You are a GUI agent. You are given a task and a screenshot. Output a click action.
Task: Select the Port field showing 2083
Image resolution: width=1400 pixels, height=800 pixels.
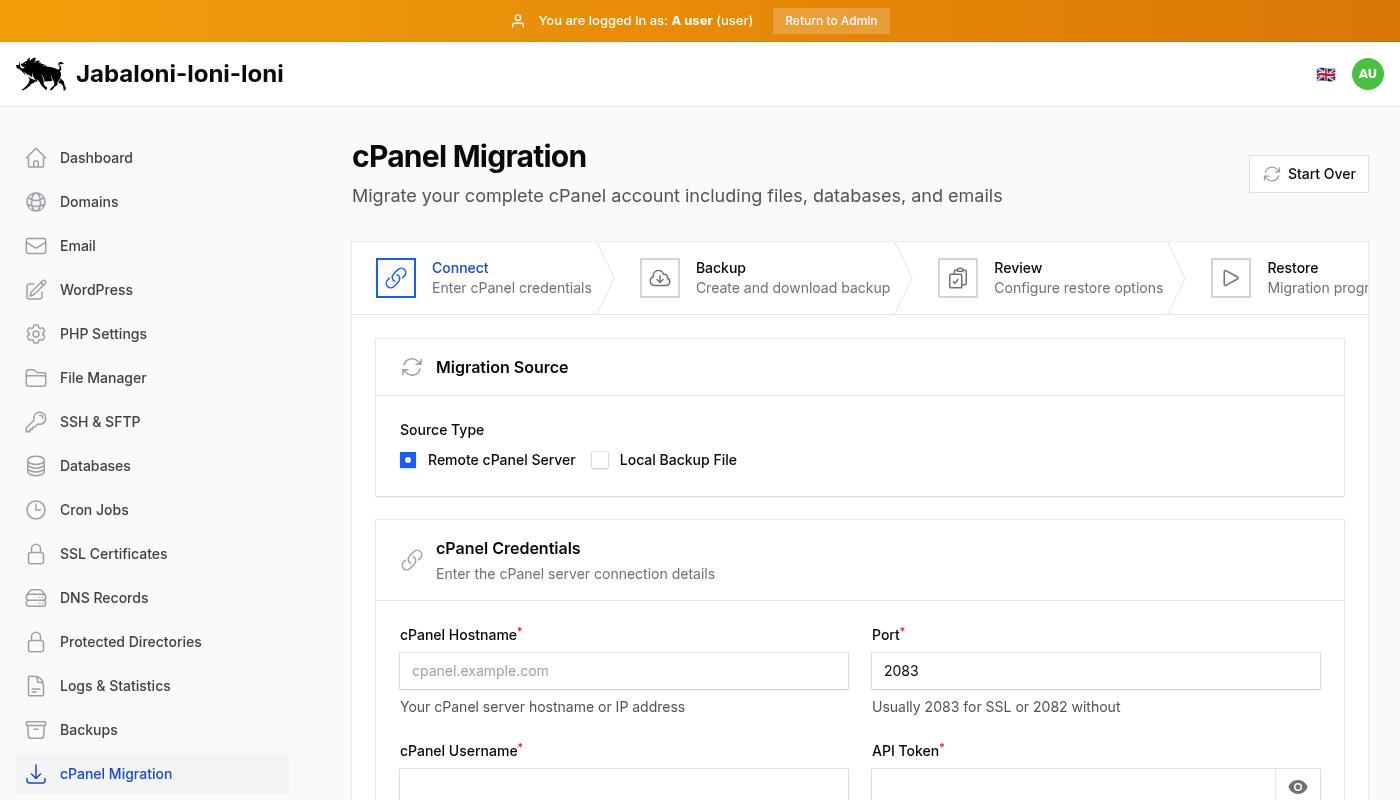tap(1094, 671)
